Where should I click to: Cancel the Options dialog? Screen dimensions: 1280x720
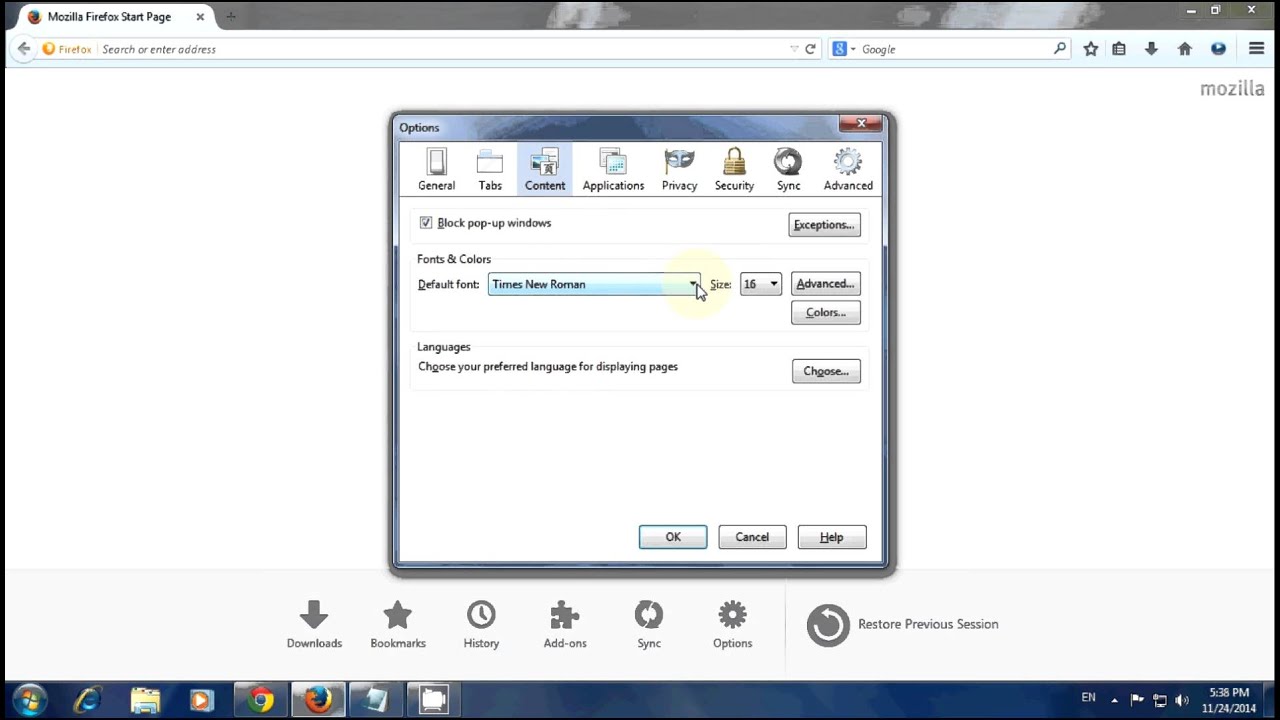click(752, 537)
